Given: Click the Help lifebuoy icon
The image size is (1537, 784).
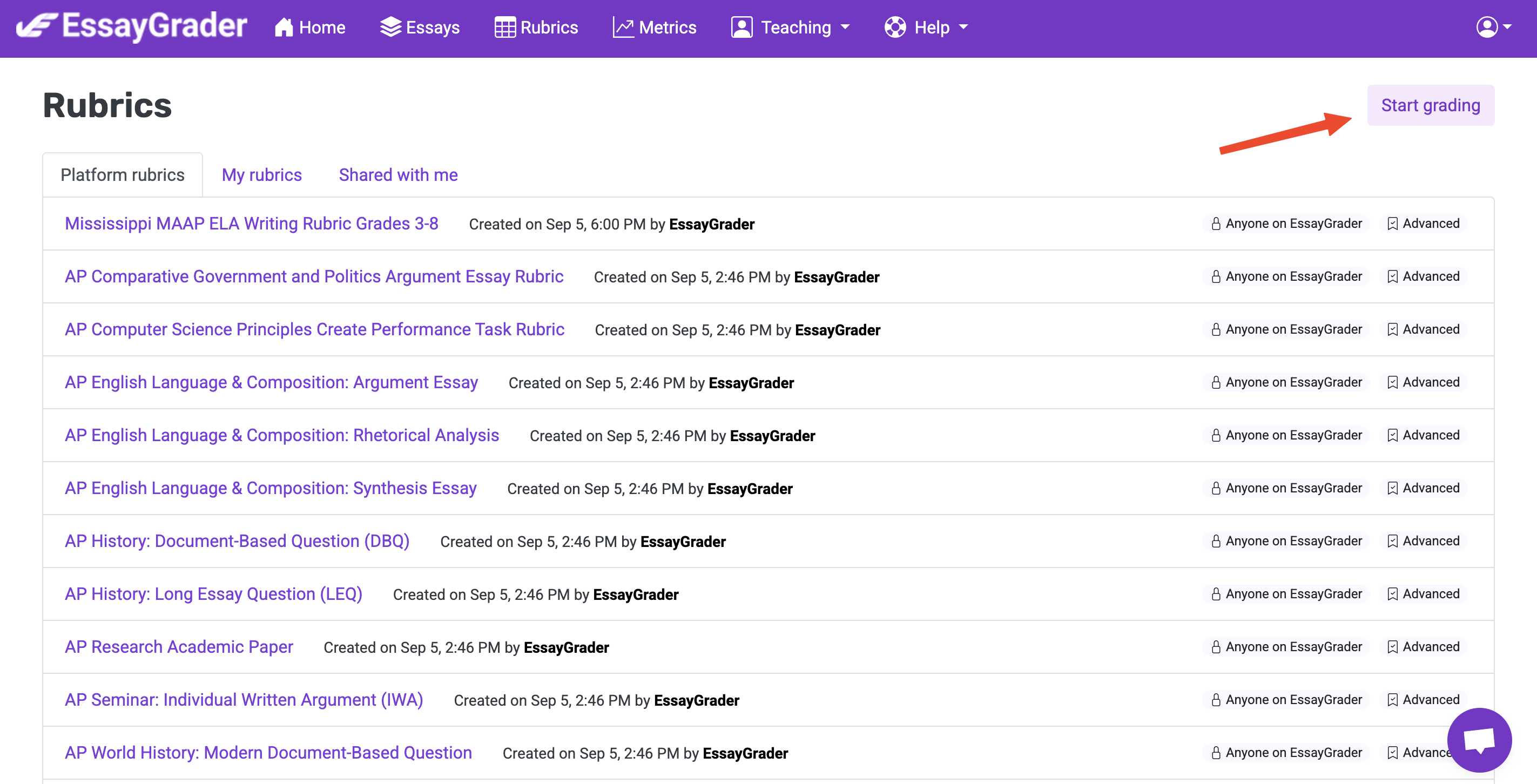Looking at the screenshot, I should pyautogui.click(x=895, y=28).
